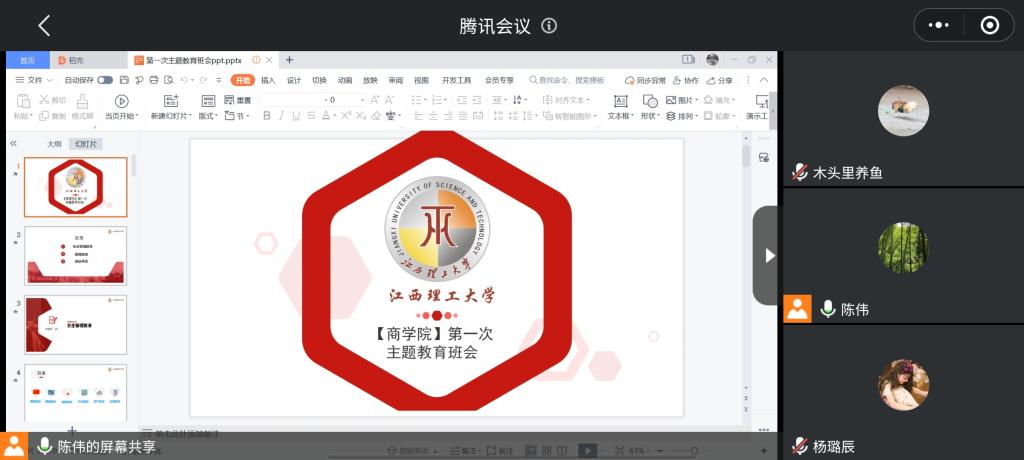Open a new tab with plus button
Image resolution: width=1024 pixels, height=460 pixels.
click(x=289, y=60)
